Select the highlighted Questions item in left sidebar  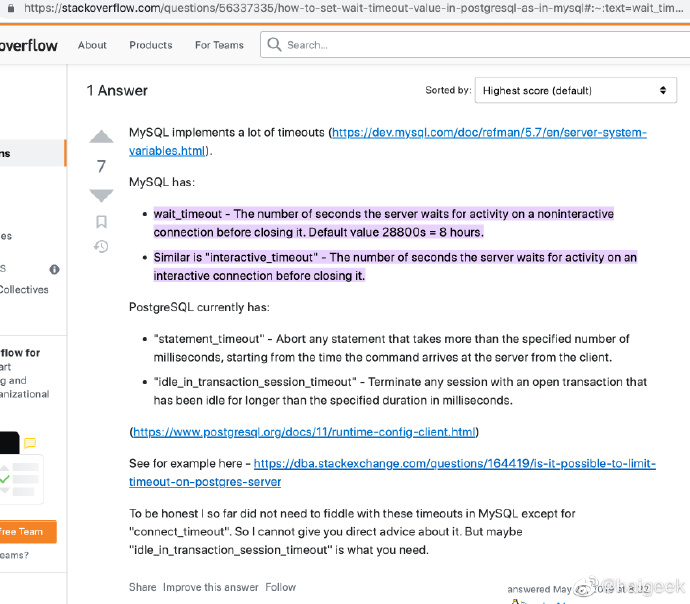coord(33,153)
